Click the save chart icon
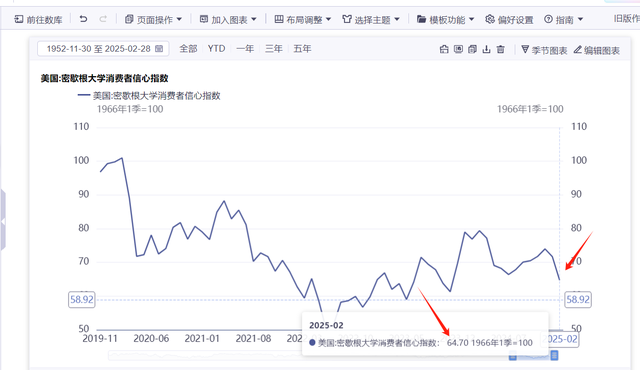Screen dimensions: 640x370 click(444, 49)
